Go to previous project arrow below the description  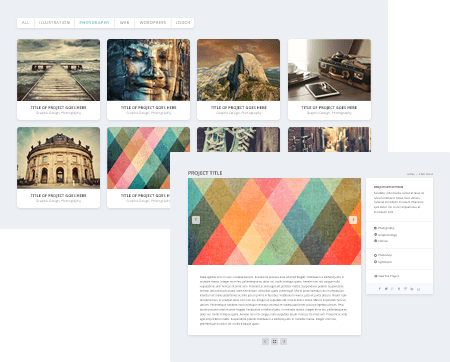point(265,341)
